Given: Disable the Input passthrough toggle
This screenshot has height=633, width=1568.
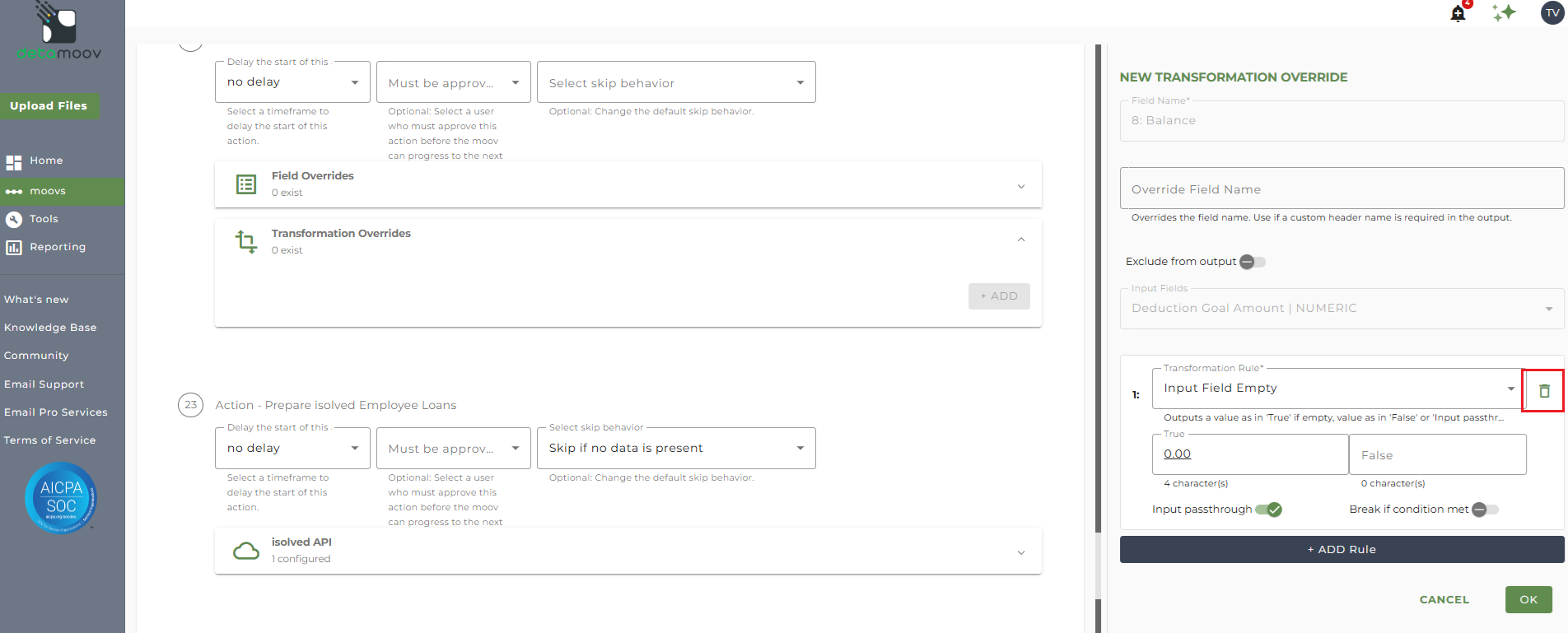Looking at the screenshot, I should [1268, 510].
